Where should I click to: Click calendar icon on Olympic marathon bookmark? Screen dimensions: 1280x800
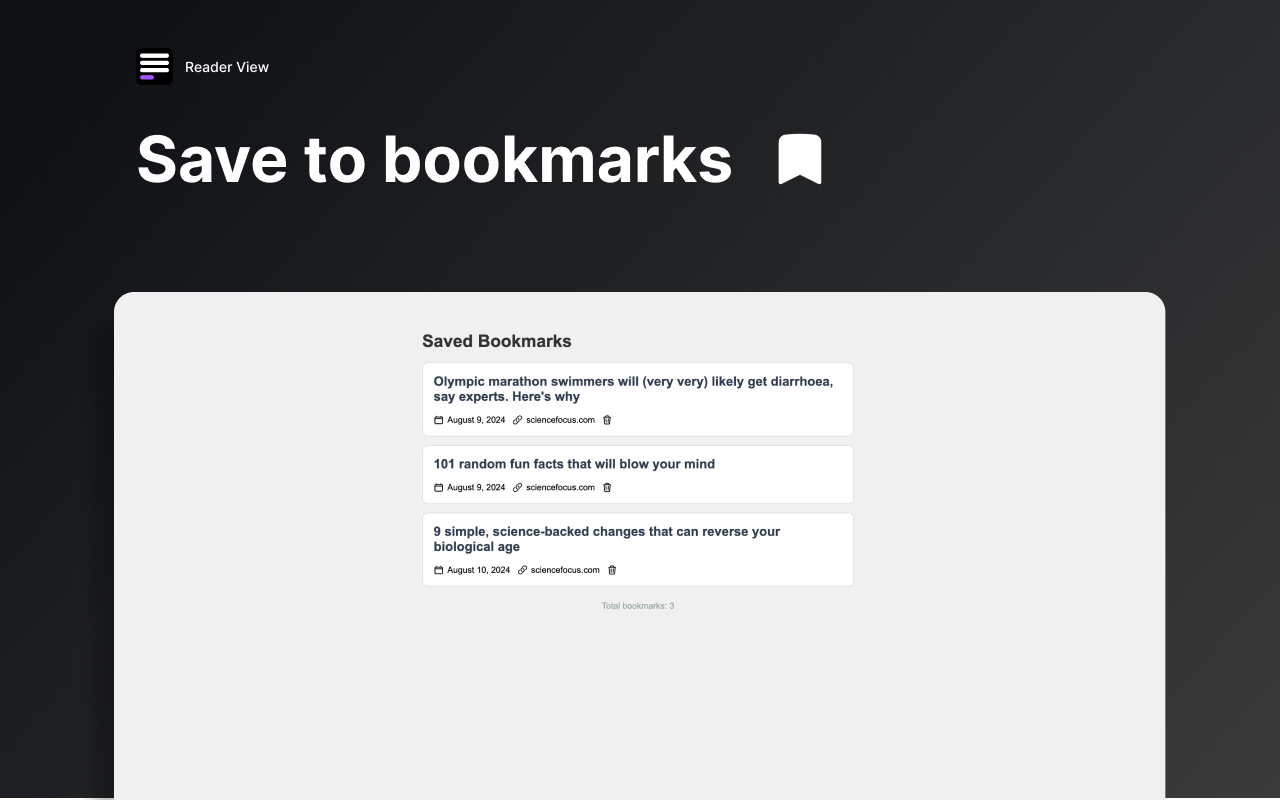click(x=438, y=420)
